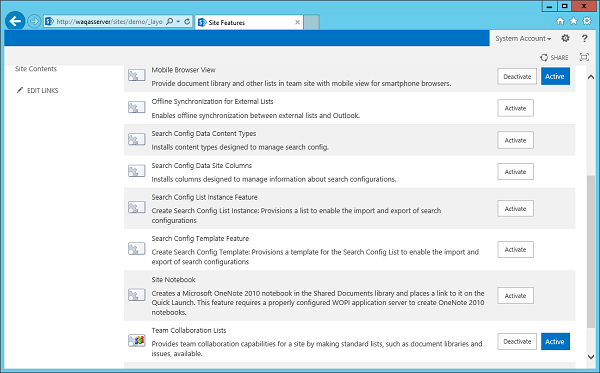Click the Site Features page icon in tab
This screenshot has height=373, width=600.
(202, 23)
